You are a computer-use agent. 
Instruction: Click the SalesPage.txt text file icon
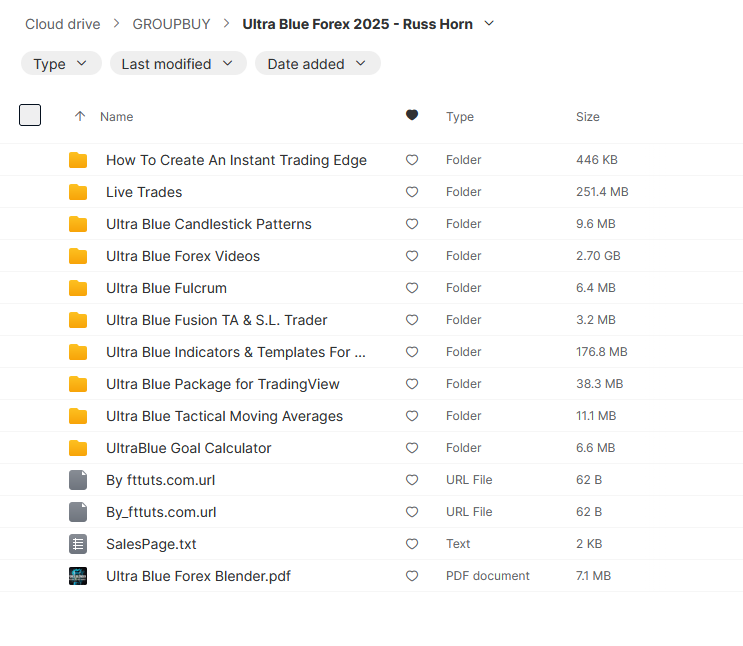coord(78,544)
